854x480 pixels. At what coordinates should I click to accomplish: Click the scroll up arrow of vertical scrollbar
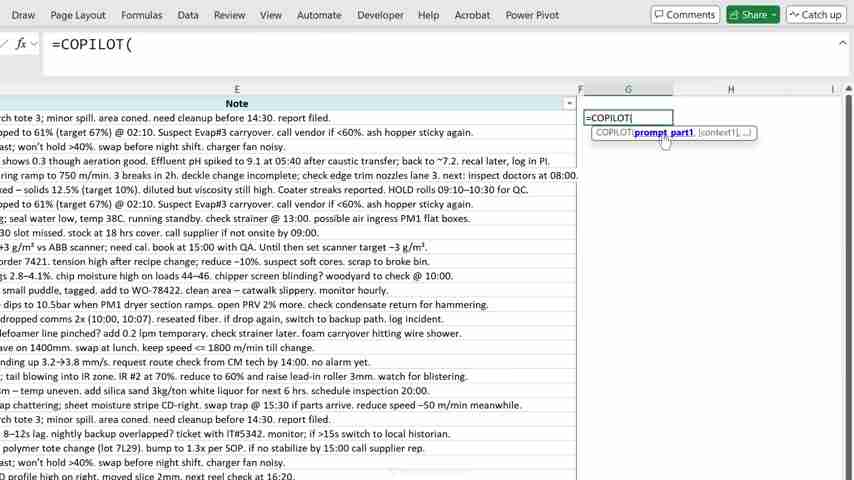(849, 88)
